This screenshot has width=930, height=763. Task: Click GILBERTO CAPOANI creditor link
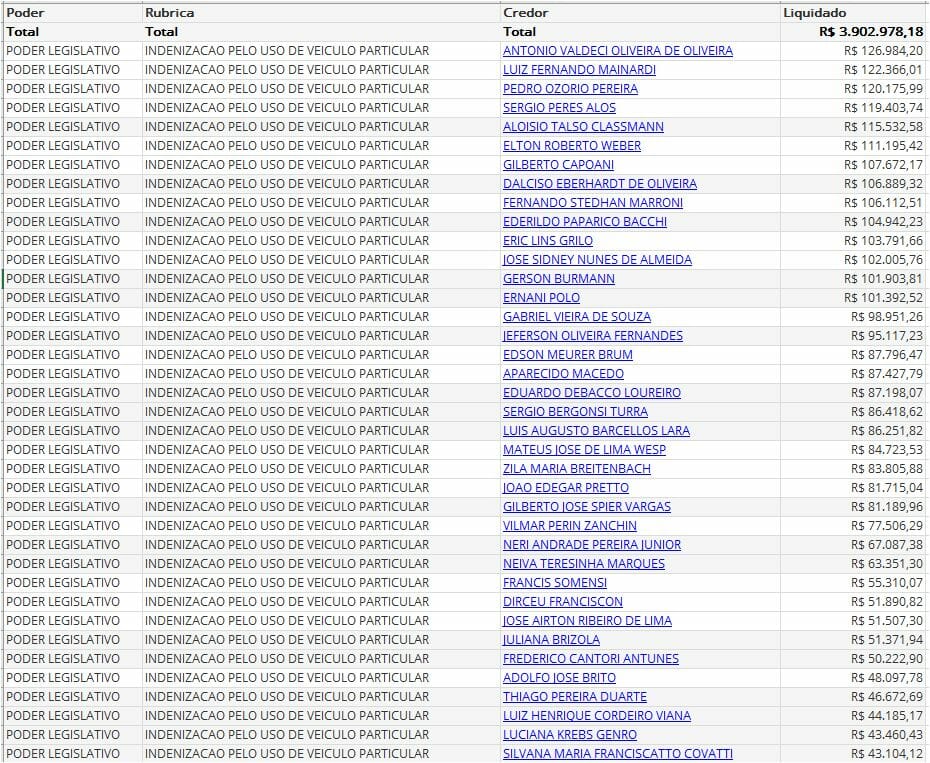(558, 165)
